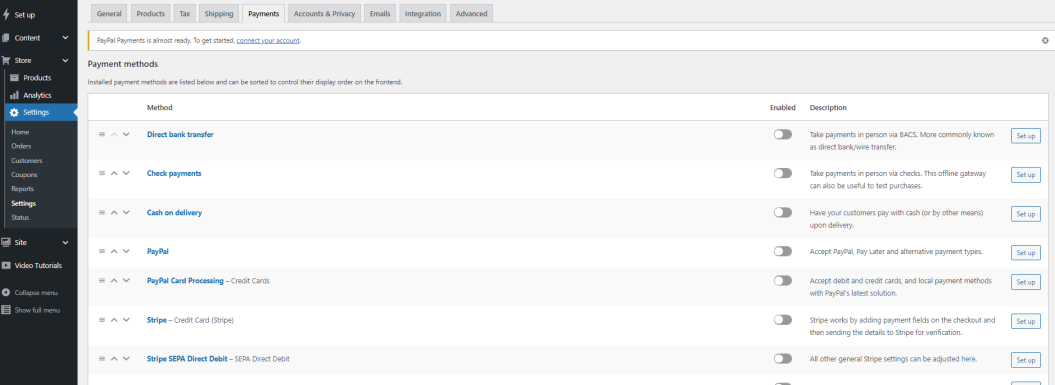Grab the drag handle for Check payments
The width and height of the screenshot is (1055, 385).
[x=102, y=173]
